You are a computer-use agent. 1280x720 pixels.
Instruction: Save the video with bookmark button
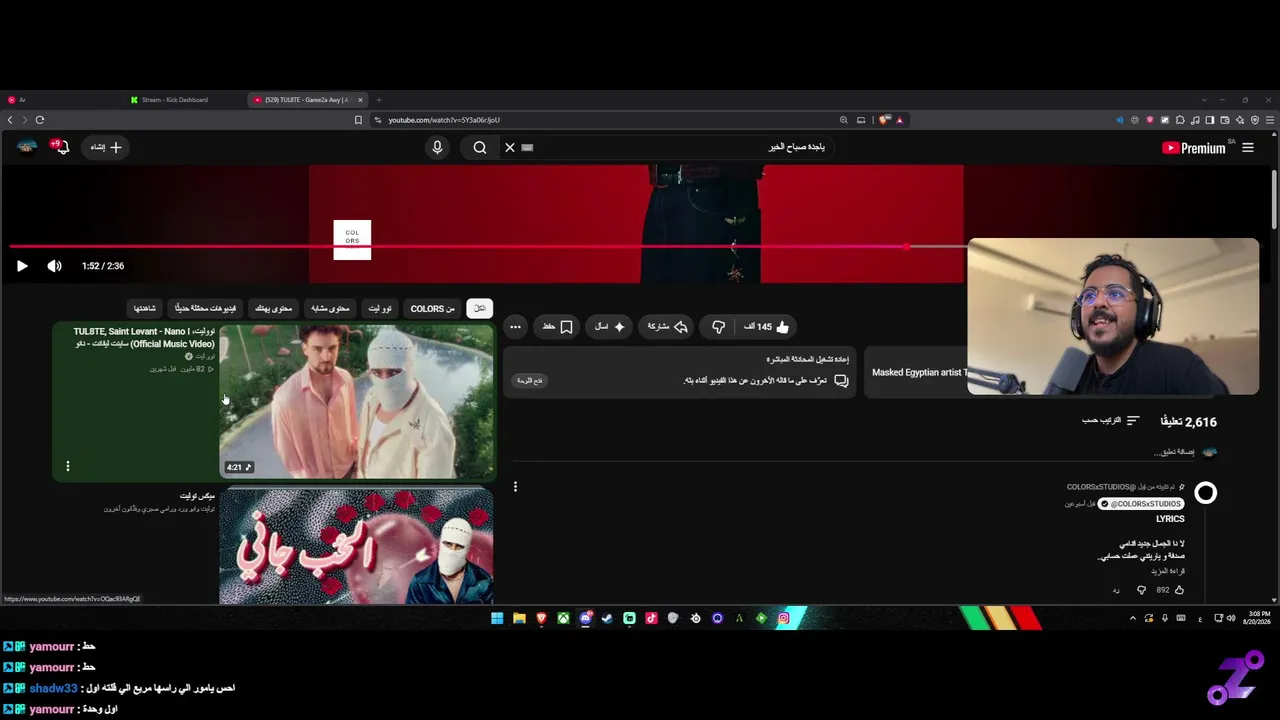click(x=558, y=327)
